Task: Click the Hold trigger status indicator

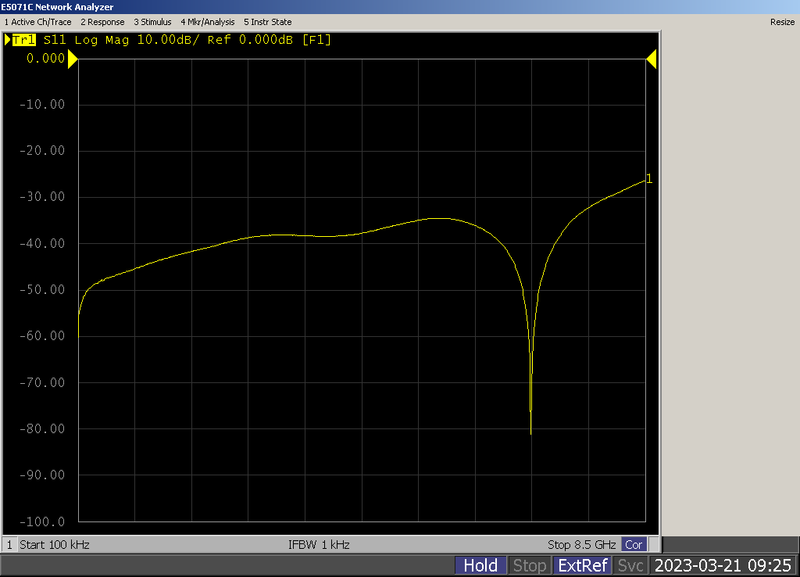Action: [481, 566]
